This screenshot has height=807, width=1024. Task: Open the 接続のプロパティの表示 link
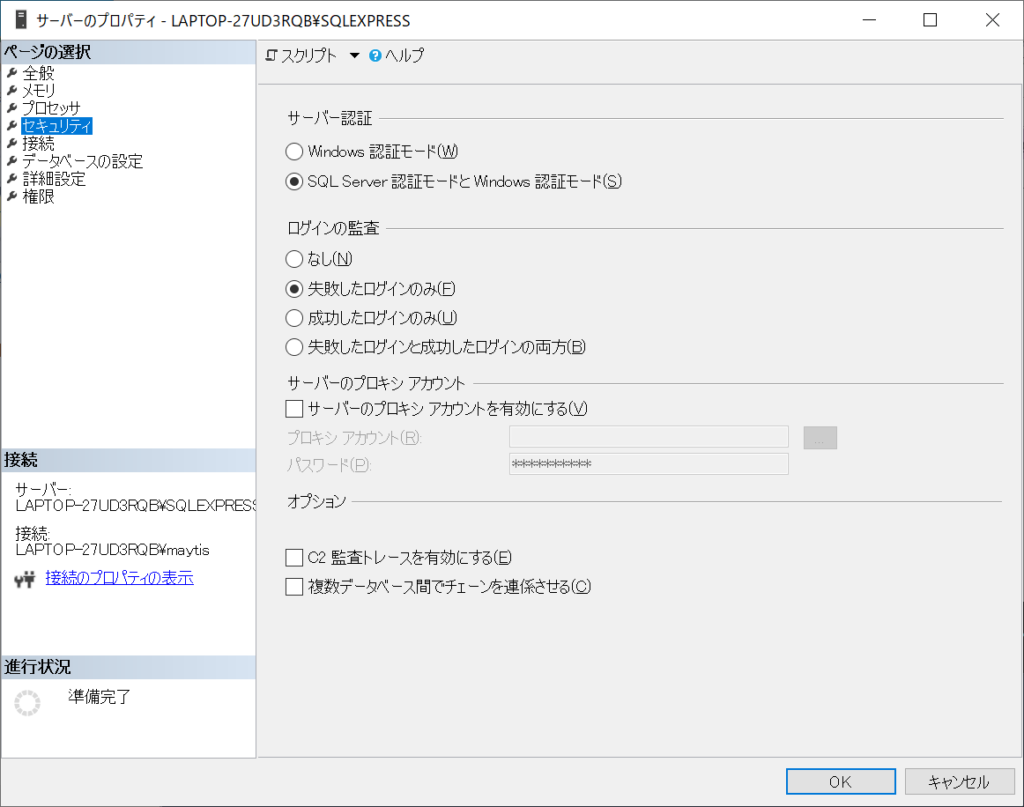coord(119,578)
